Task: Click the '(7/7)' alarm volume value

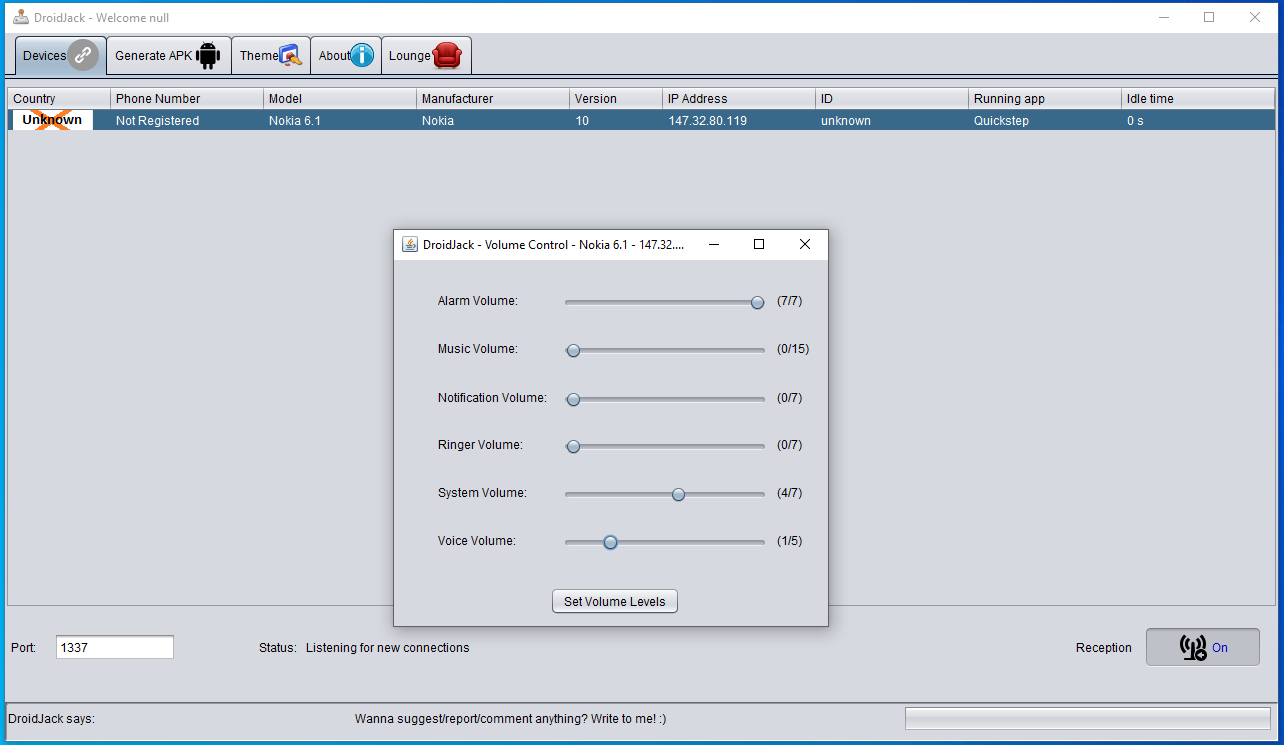Action: (790, 301)
